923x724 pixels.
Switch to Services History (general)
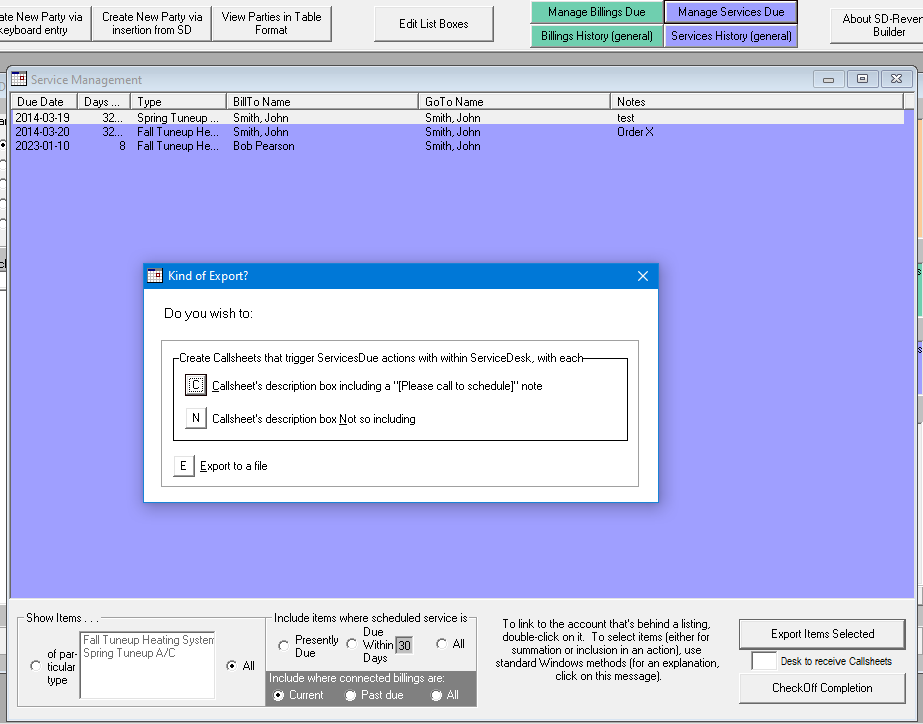(730, 35)
